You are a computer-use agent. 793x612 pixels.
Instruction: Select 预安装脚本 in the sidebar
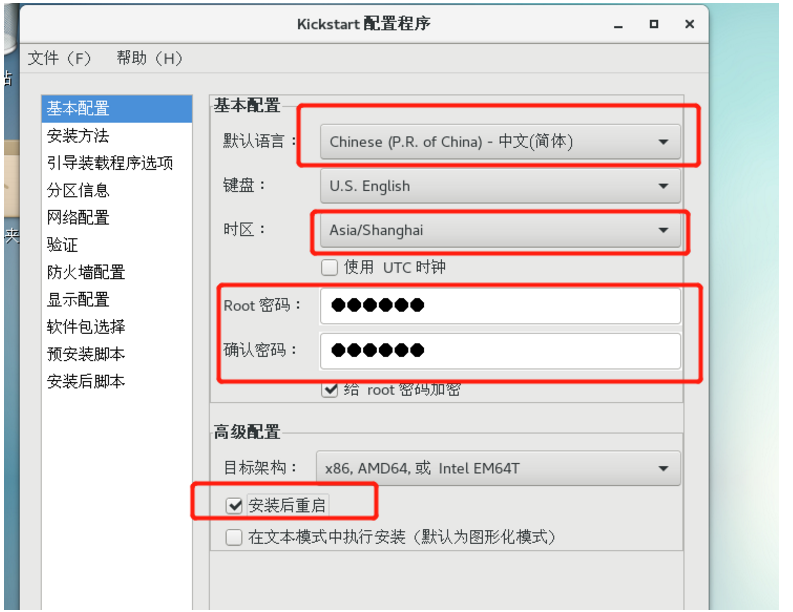(117, 354)
